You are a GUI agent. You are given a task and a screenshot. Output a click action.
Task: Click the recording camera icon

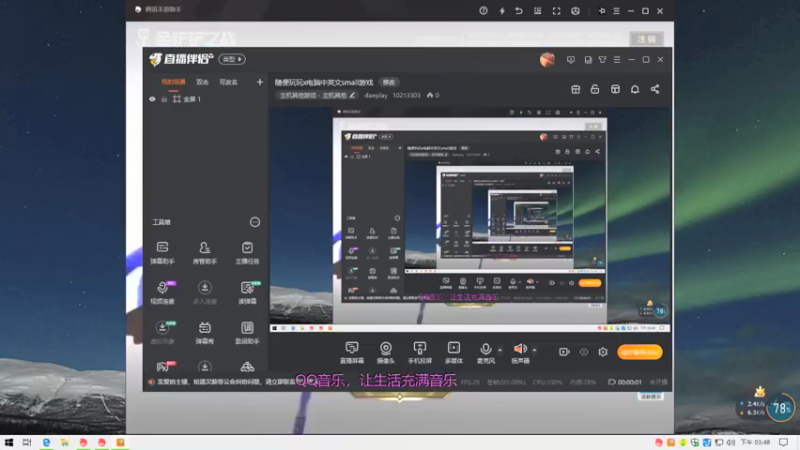564,352
